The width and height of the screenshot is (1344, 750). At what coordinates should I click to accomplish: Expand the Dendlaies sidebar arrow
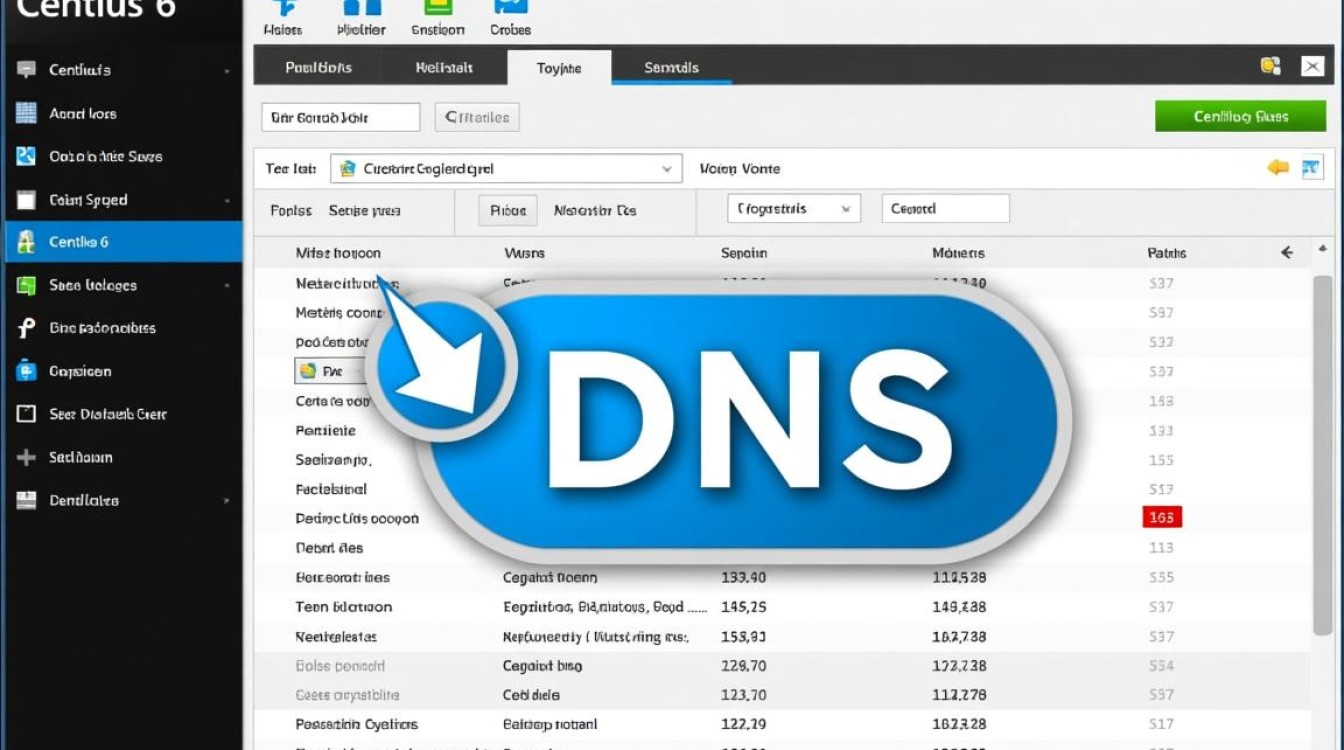tap(227, 500)
